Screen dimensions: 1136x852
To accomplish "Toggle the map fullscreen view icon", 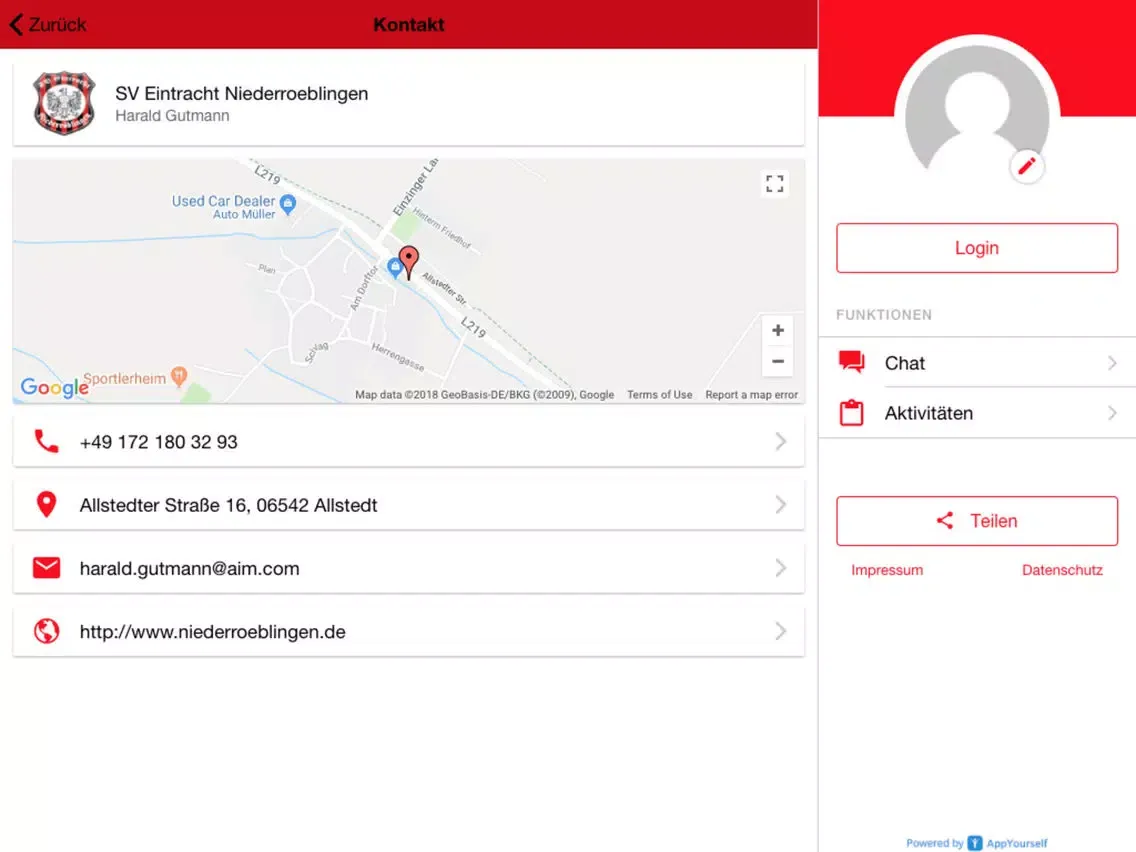I will coord(774,183).
